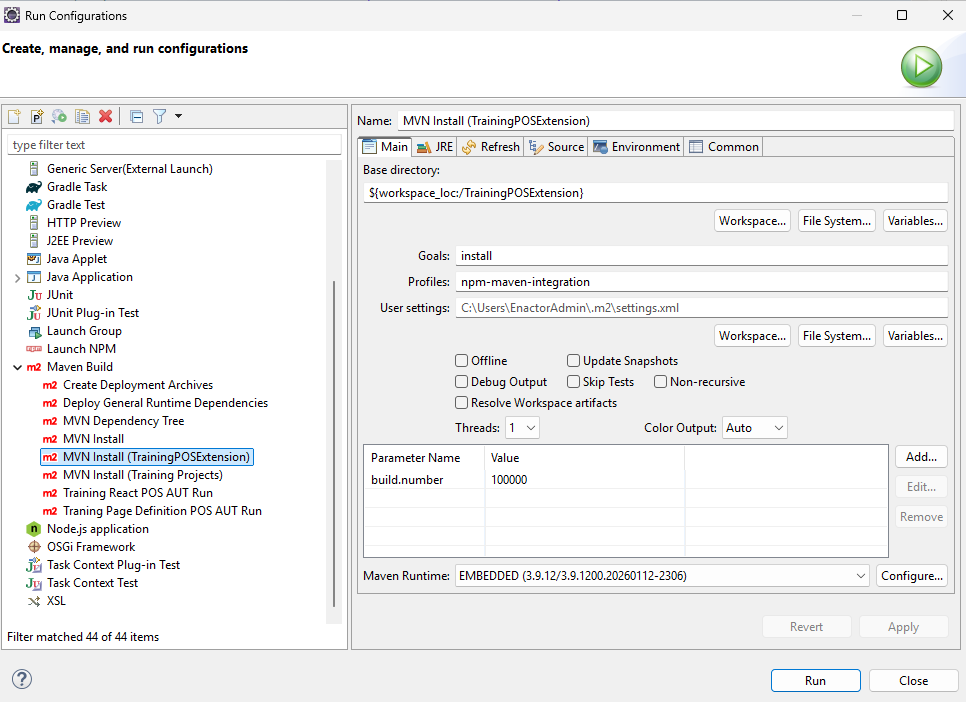
Task: Switch to the JRE tab
Action: 435,147
